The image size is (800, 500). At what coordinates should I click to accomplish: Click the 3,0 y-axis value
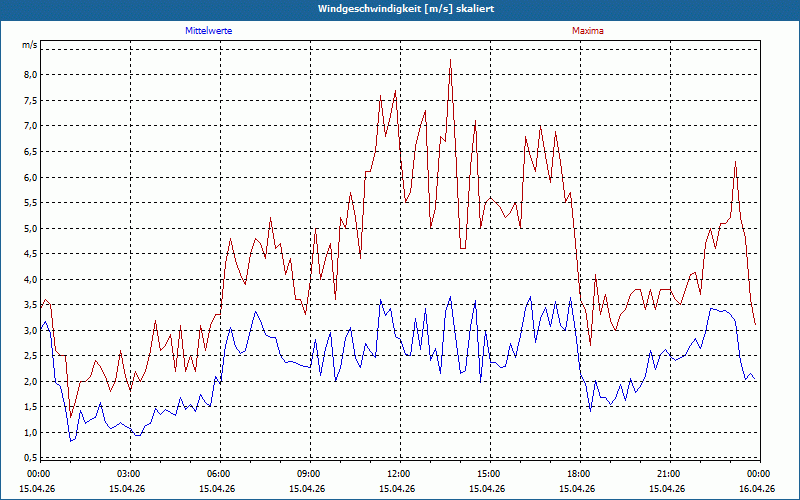(31, 330)
